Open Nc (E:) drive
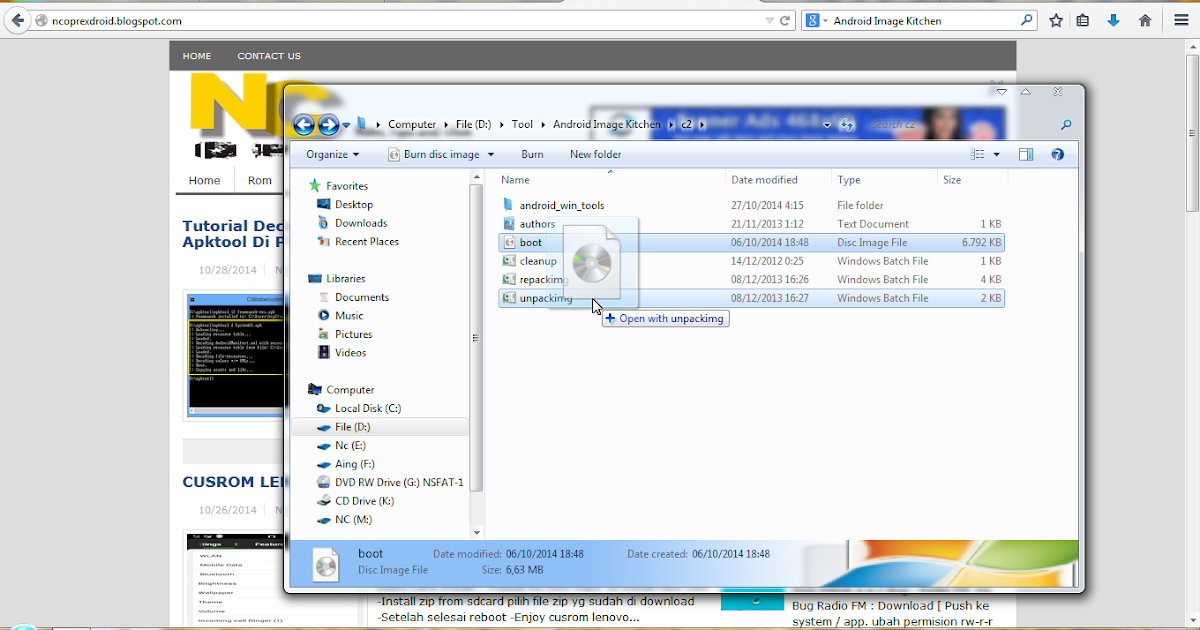 (x=350, y=446)
